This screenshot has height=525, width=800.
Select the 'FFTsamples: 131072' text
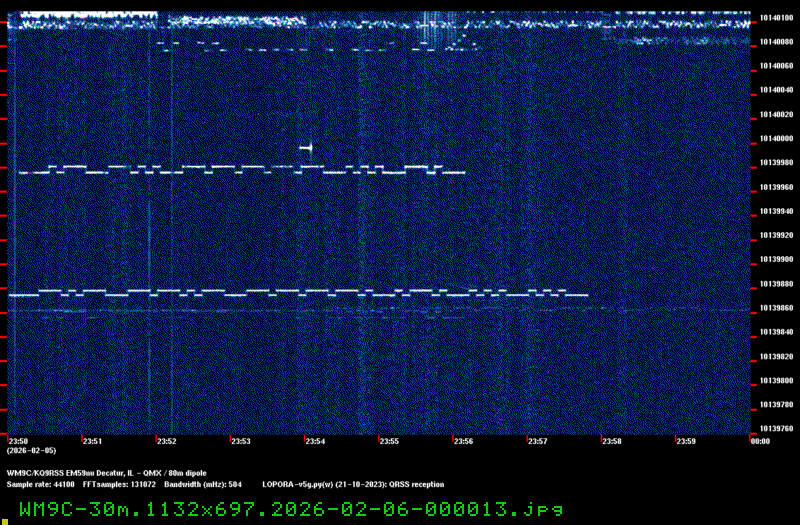click(119, 484)
